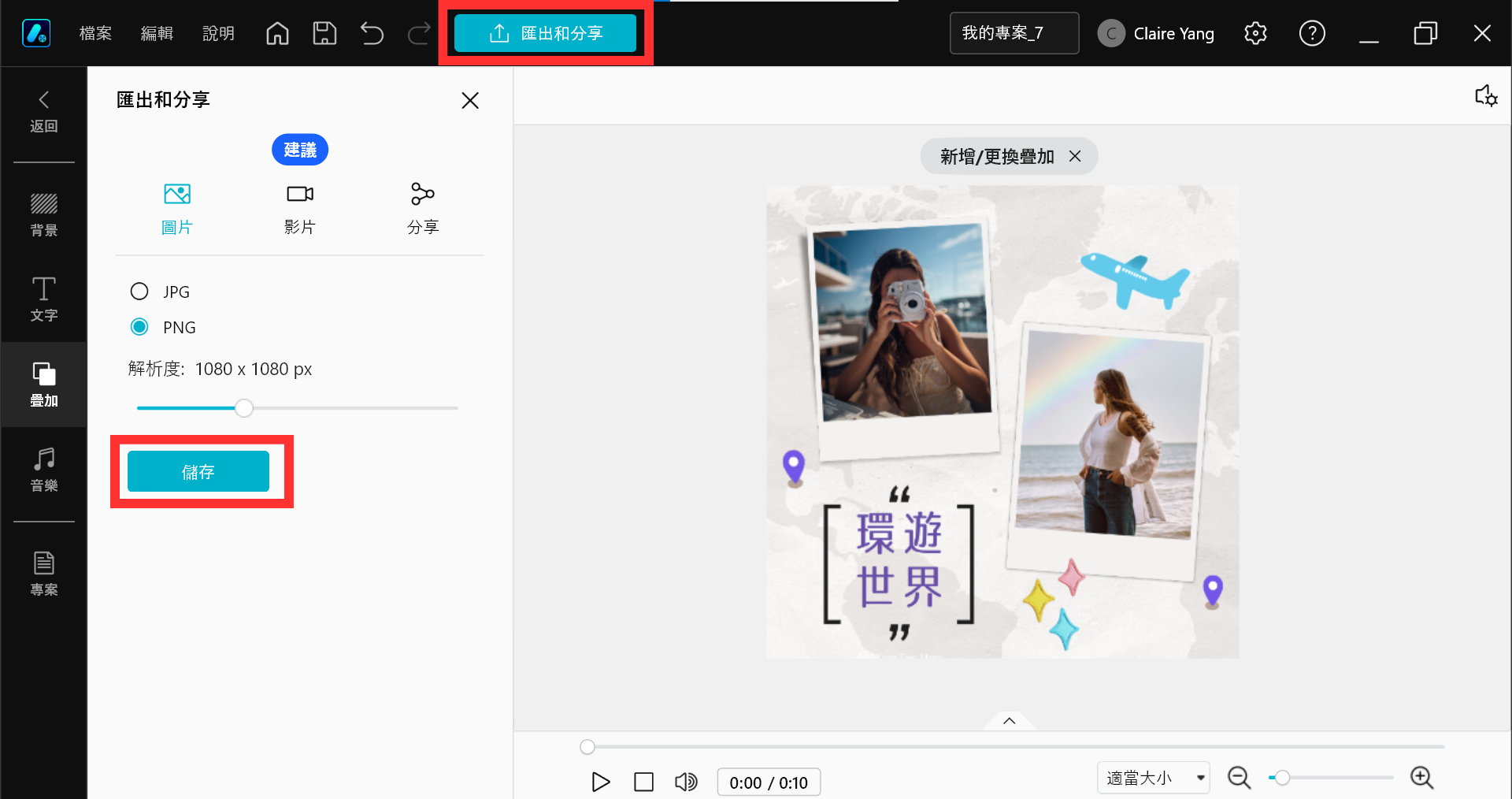This screenshot has width=1512, height=799.
Task: Select the Text (文字) tool
Action: [44, 299]
